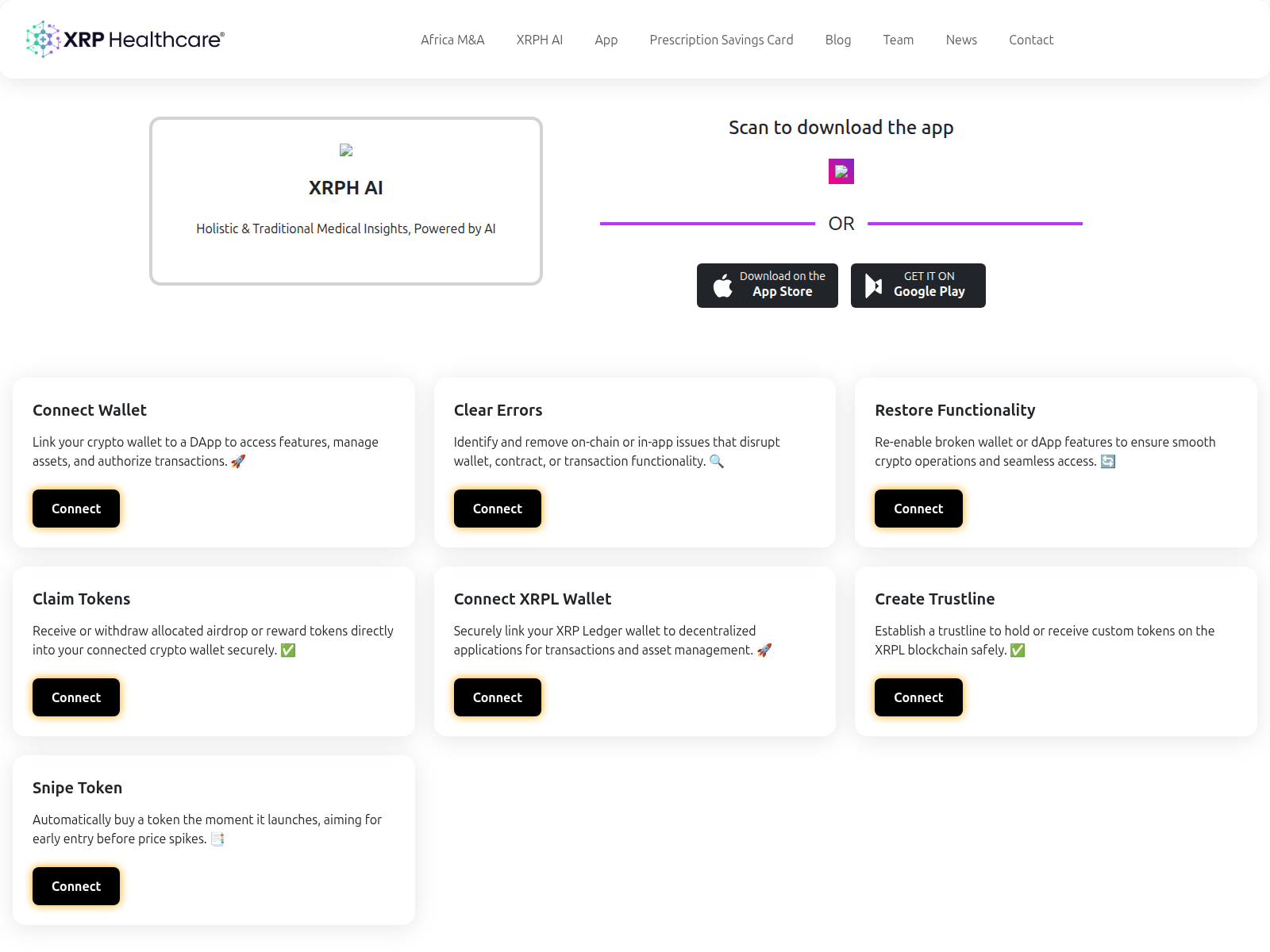Click notes emoji in Snipe Token description
This screenshot has height=952, width=1270.
tap(217, 839)
